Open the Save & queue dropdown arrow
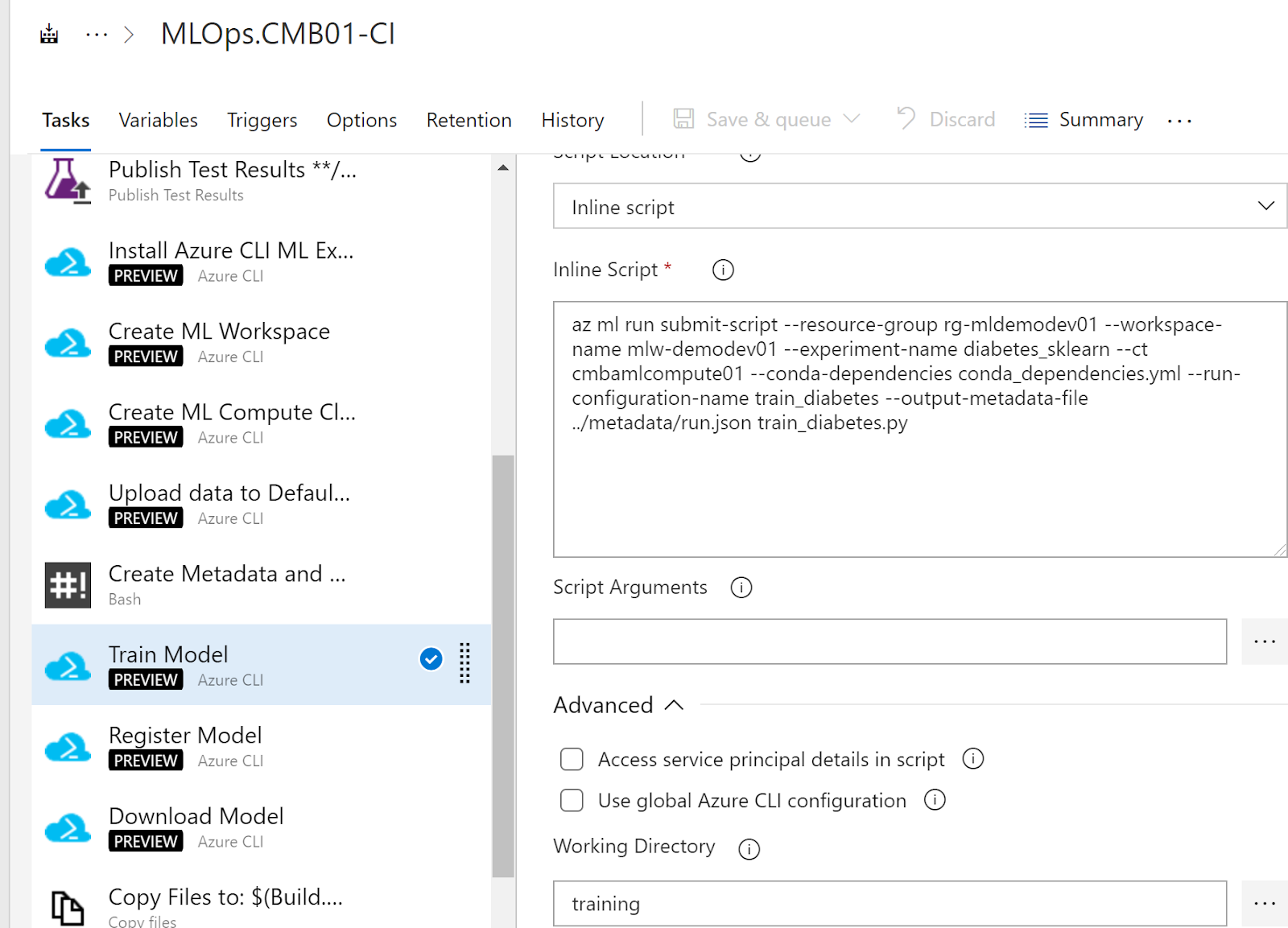This screenshot has width=1288, height=928. coord(852,118)
